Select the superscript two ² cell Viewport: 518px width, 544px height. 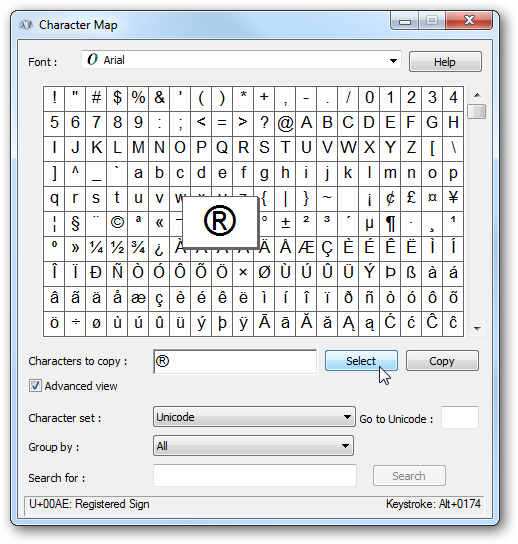[x=306, y=223]
